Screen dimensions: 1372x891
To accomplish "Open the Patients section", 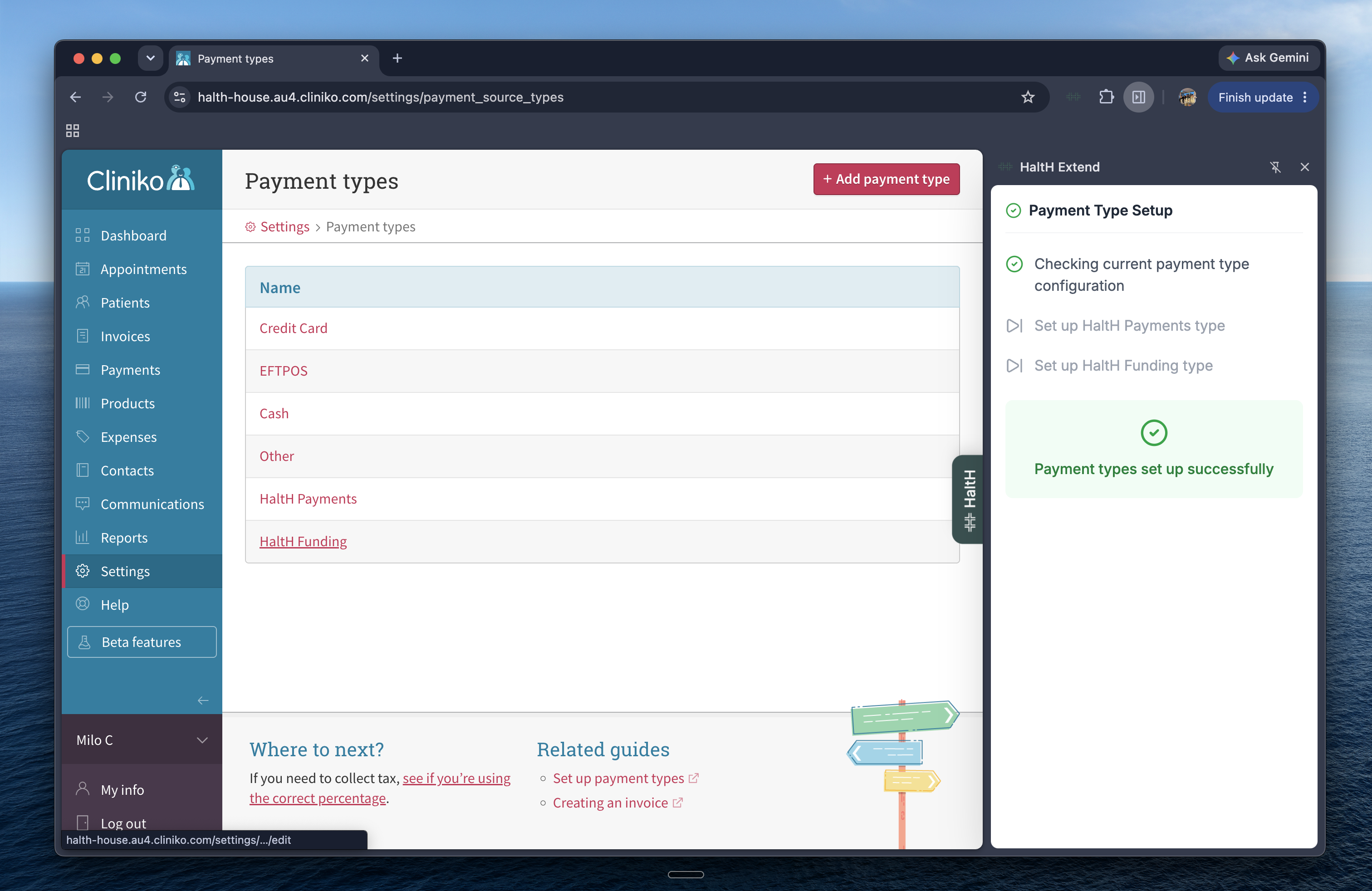I will 142,303.
